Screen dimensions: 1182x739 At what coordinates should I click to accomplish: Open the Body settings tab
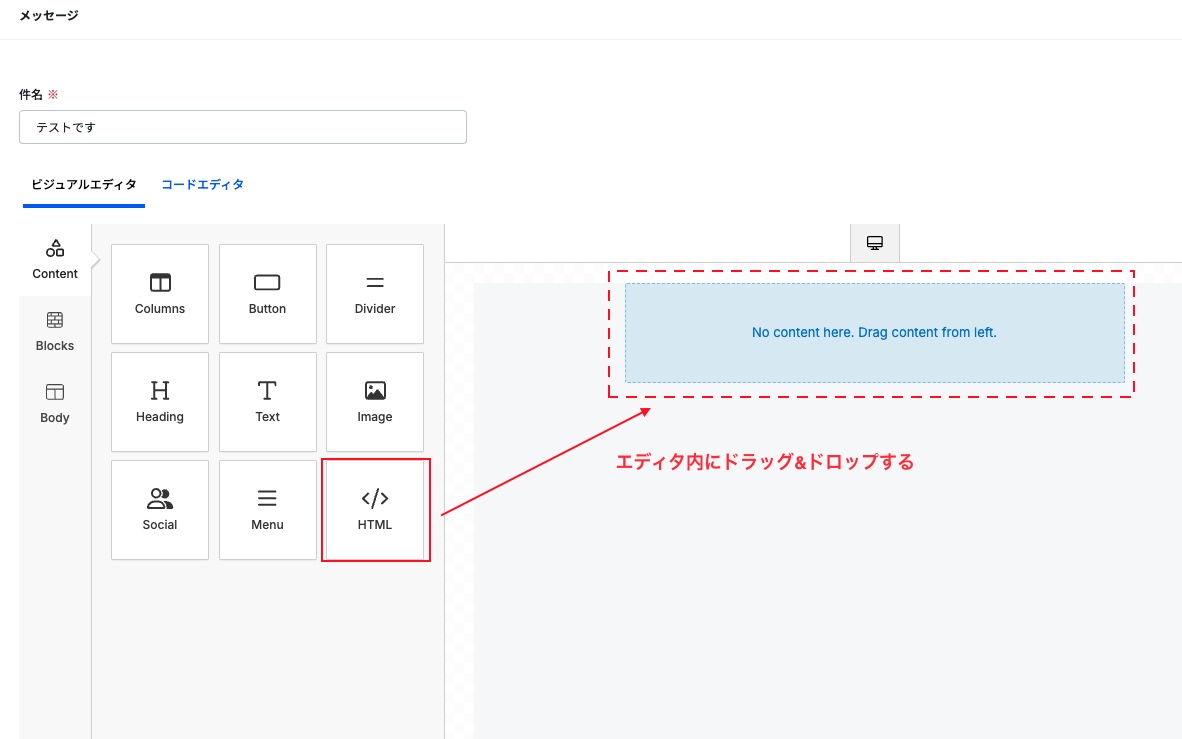click(55, 404)
